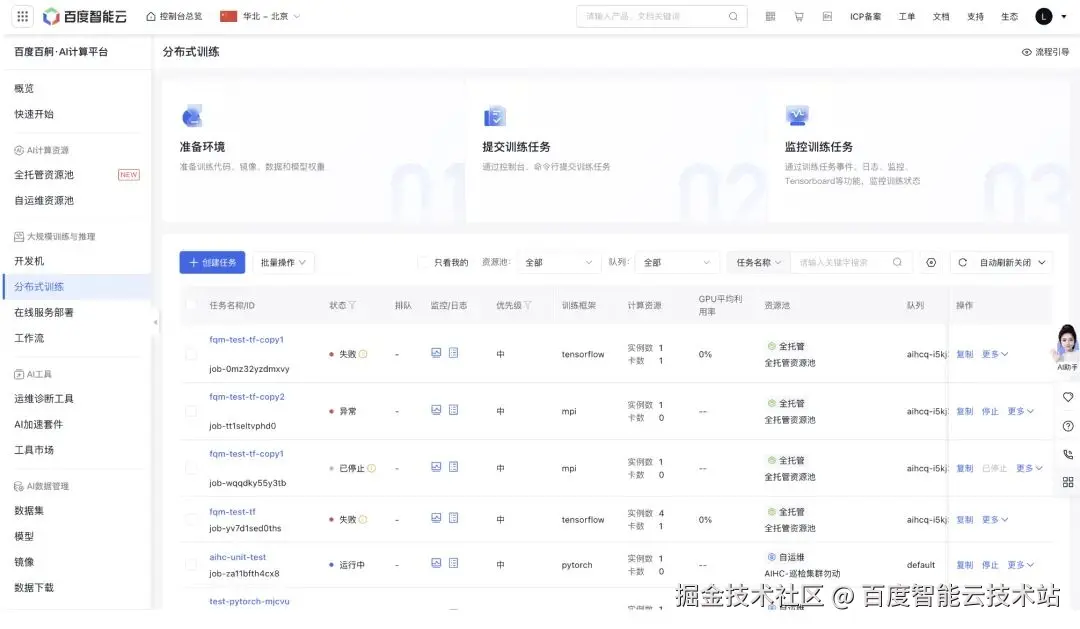Toggle the select-all checkbox in table header

[191, 305]
